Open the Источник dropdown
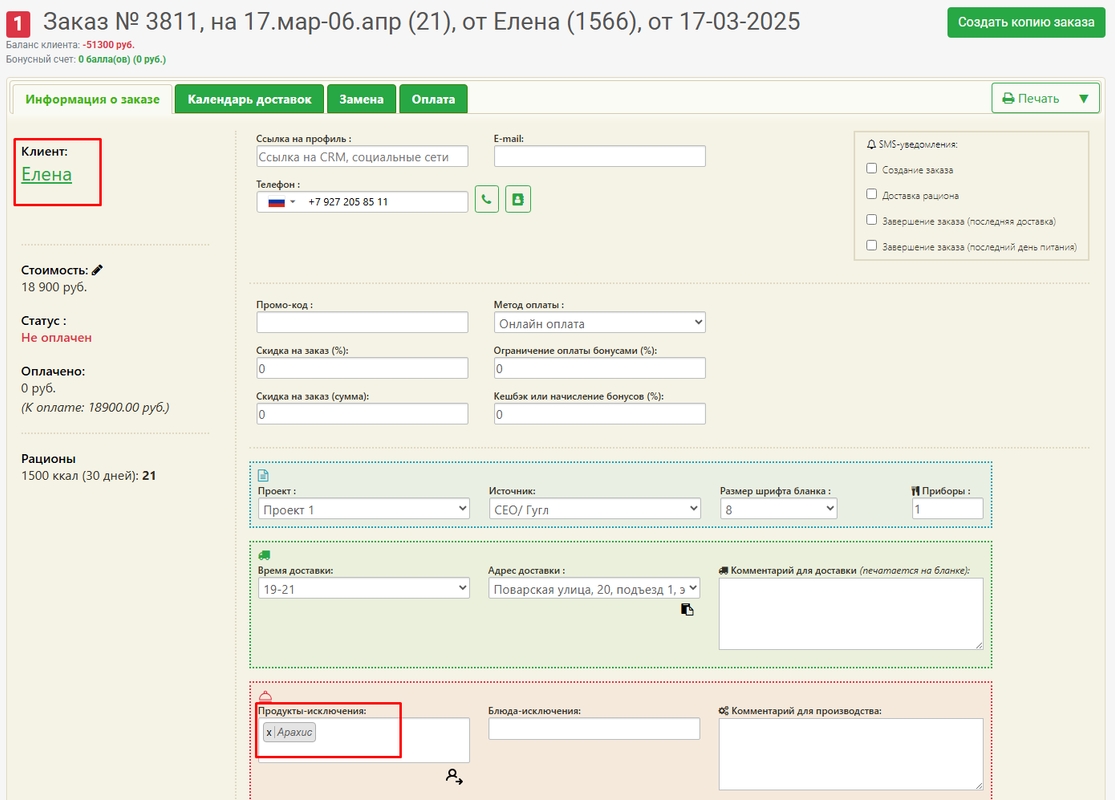1115x800 pixels. pos(594,509)
